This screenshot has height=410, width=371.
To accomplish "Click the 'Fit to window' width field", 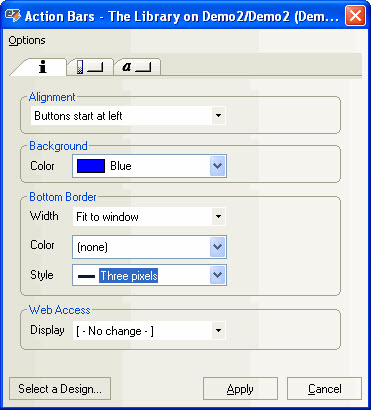I will click(x=149, y=217).
